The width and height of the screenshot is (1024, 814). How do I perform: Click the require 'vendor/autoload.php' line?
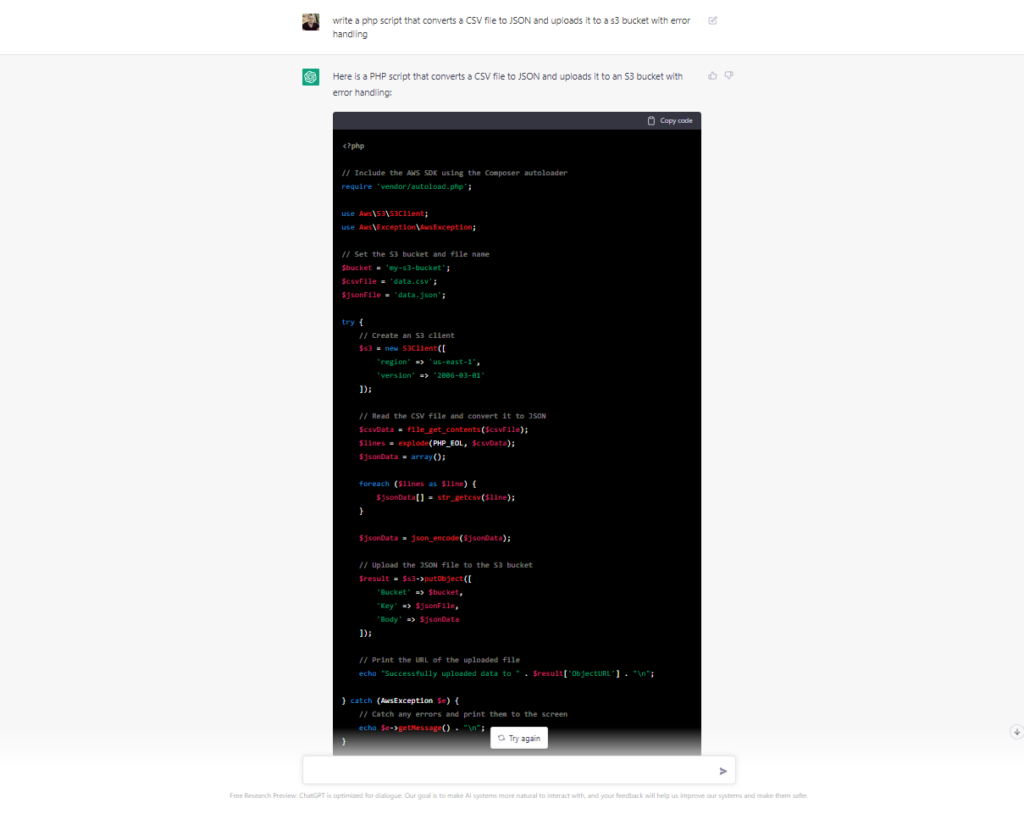pos(406,186)
